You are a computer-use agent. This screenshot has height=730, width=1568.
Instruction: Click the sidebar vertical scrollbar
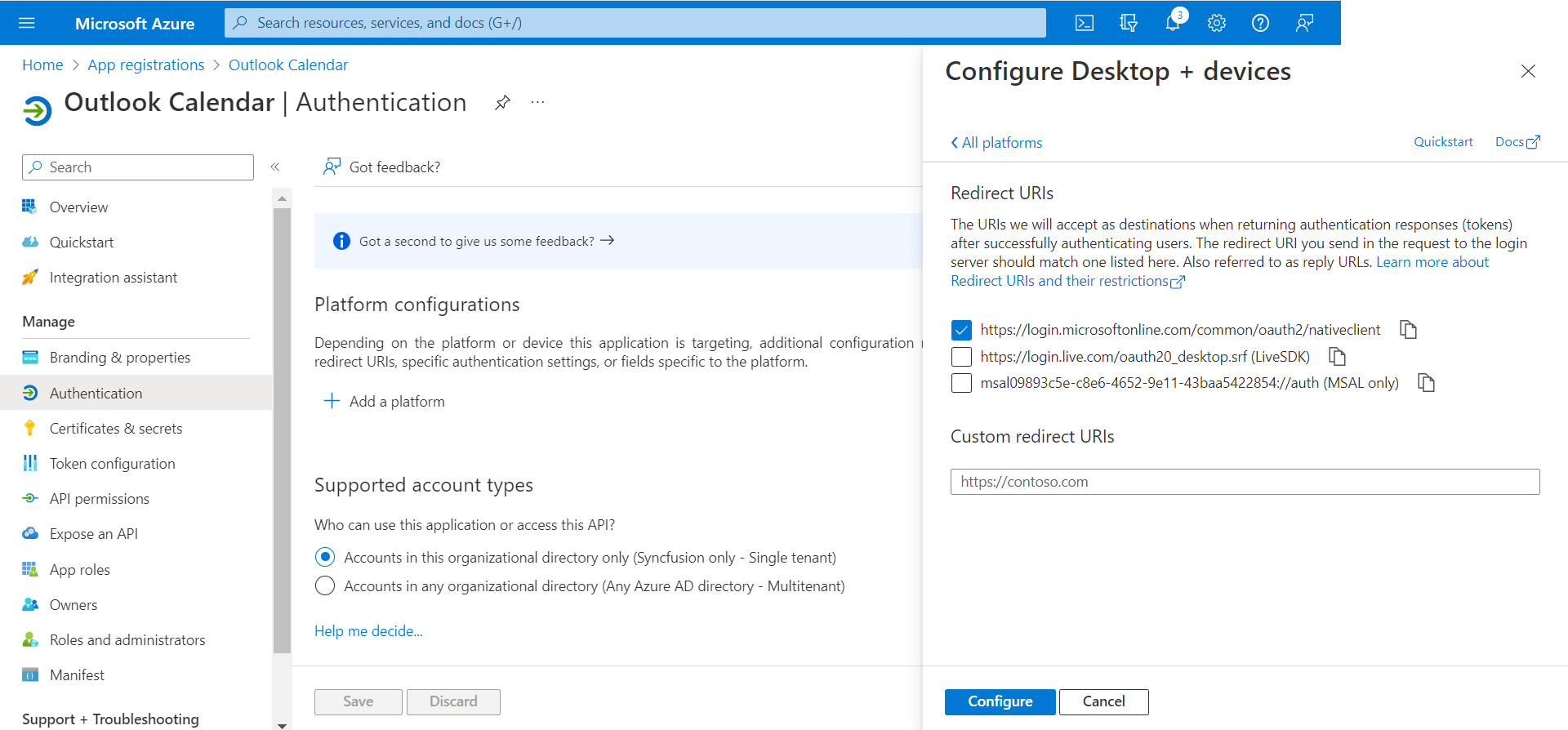tap(282, 425)
